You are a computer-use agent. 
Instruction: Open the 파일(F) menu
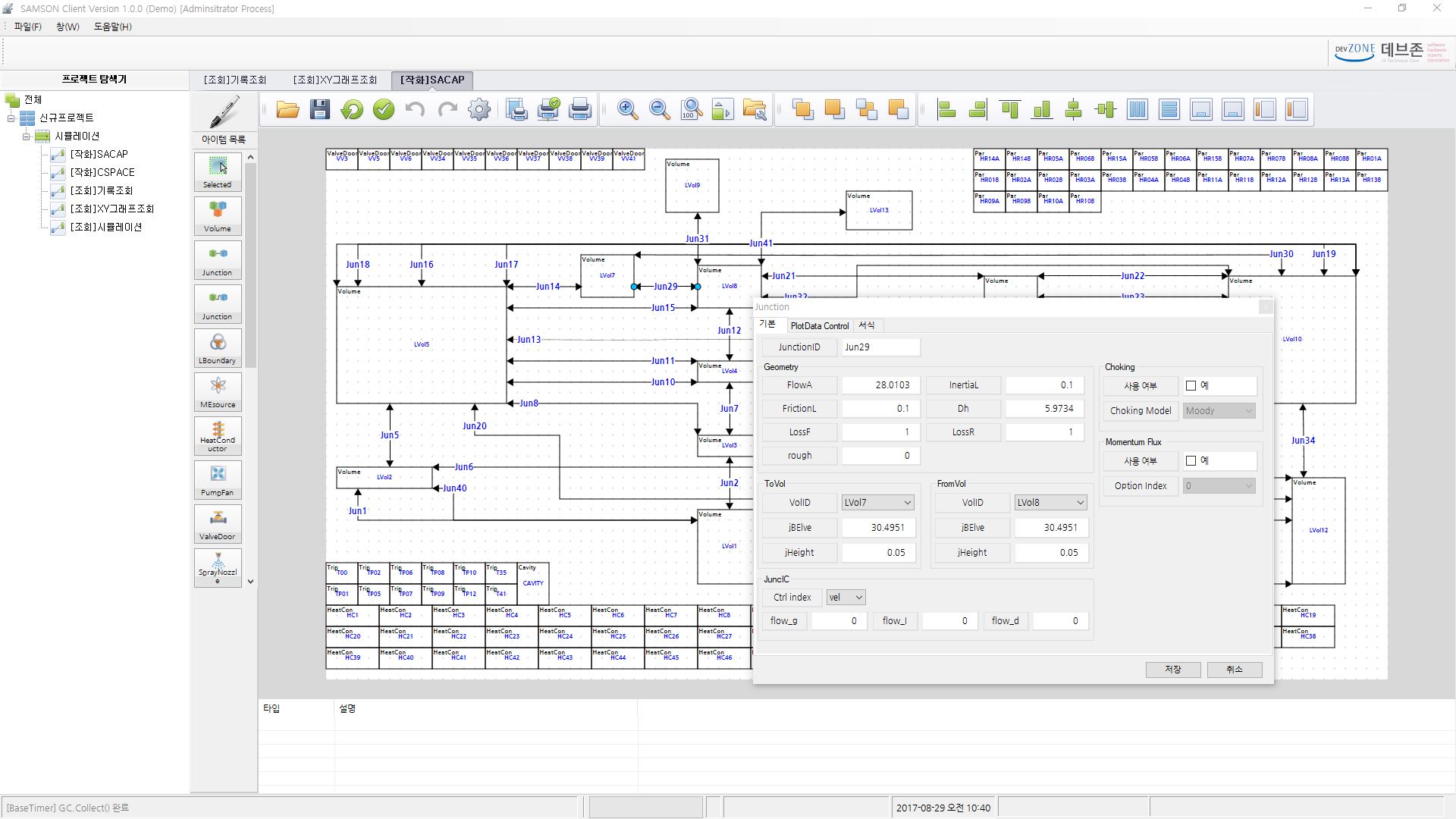[27, 27]
